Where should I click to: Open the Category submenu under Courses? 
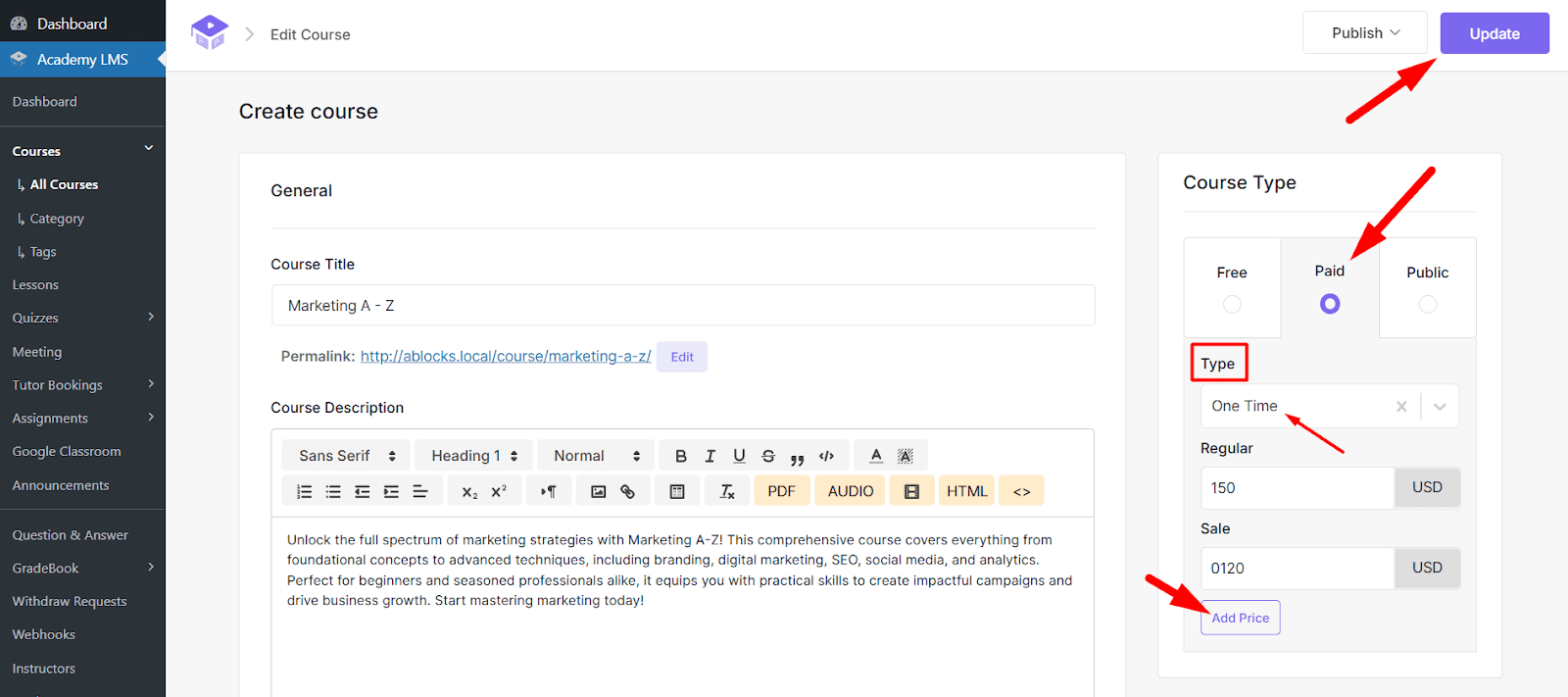coord(57,219)
